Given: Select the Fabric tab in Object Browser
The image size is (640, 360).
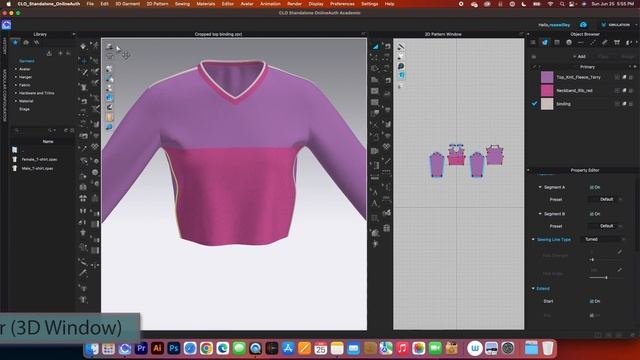Looking at the screenshot, I should click(545, 42).
